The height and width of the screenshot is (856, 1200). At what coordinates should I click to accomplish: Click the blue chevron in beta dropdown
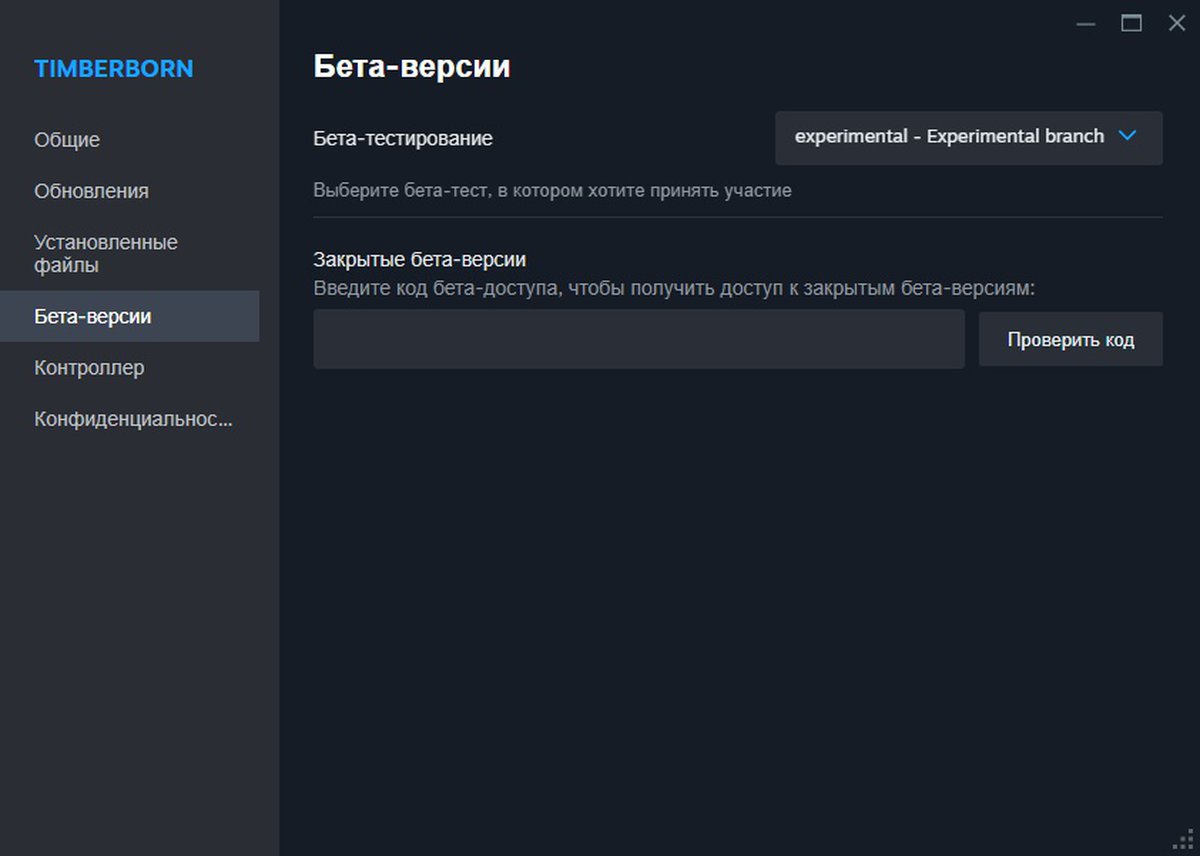1127,137
